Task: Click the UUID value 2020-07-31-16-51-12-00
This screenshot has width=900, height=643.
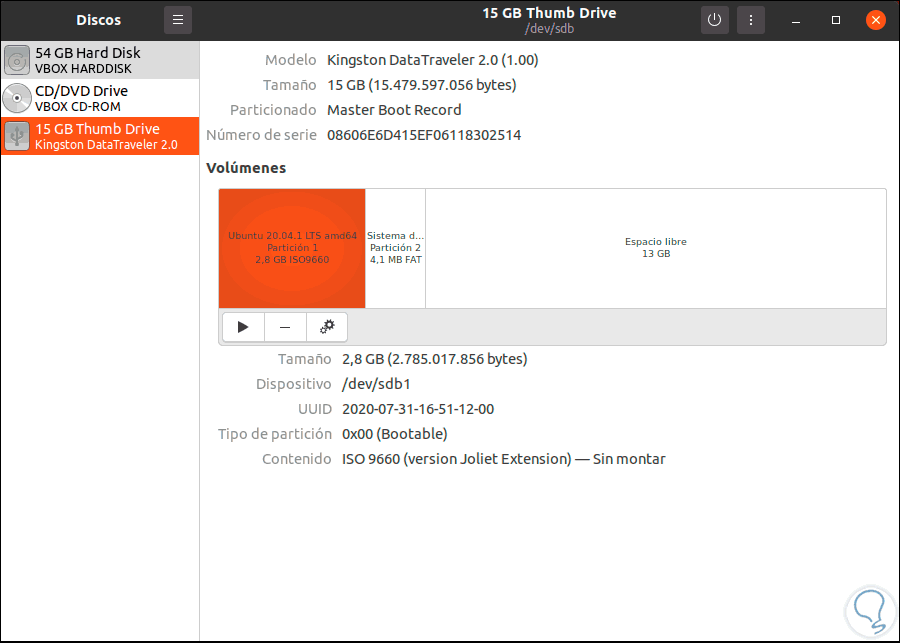Action: pos(418,409)
